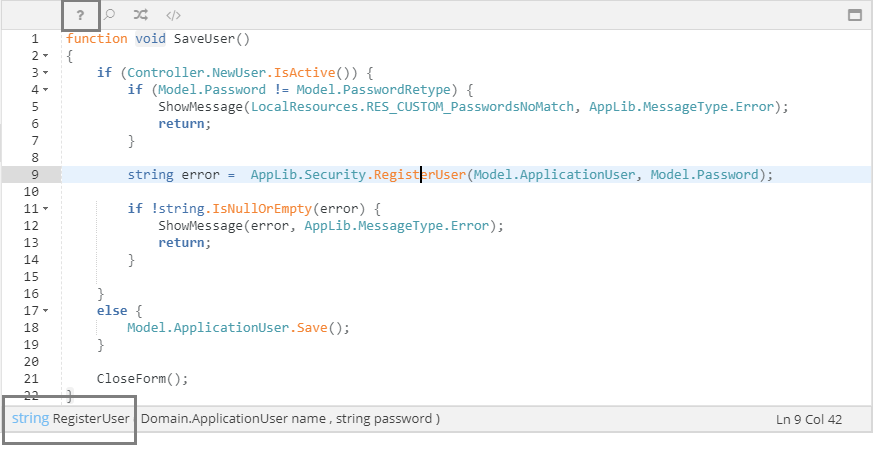Image resolution: width=873 pixels, height=450 pixels.
Task: Click the search magnifier icon in toolbar
Action: (110, 15)
